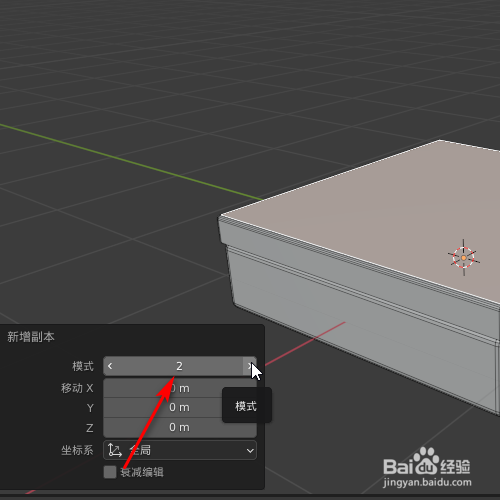
Task: Enable the 衰减编辑 checkbox
Action: pos(110,472)
